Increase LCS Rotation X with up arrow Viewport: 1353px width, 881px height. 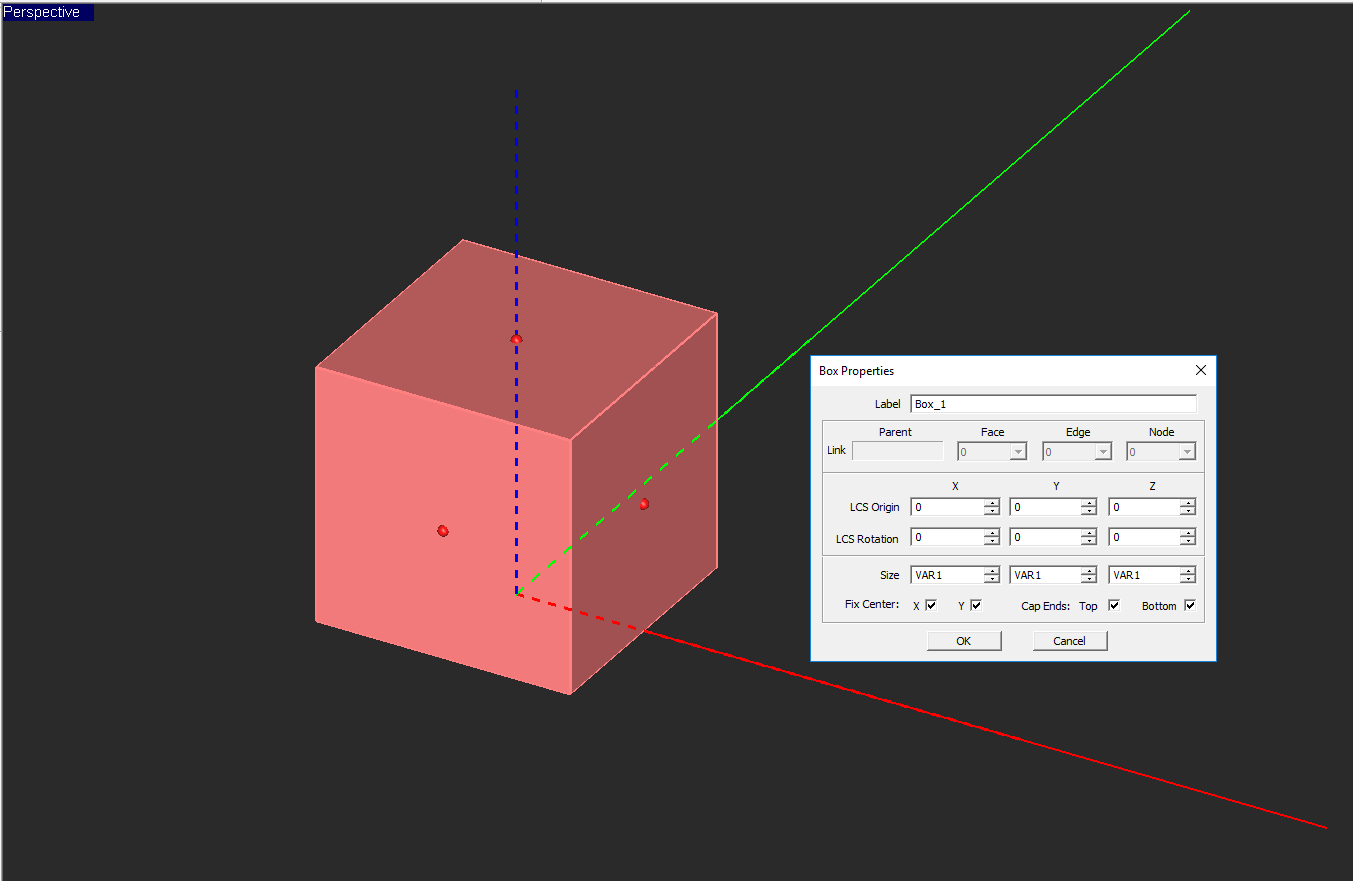pyautogui.click(x=991, y=533)
